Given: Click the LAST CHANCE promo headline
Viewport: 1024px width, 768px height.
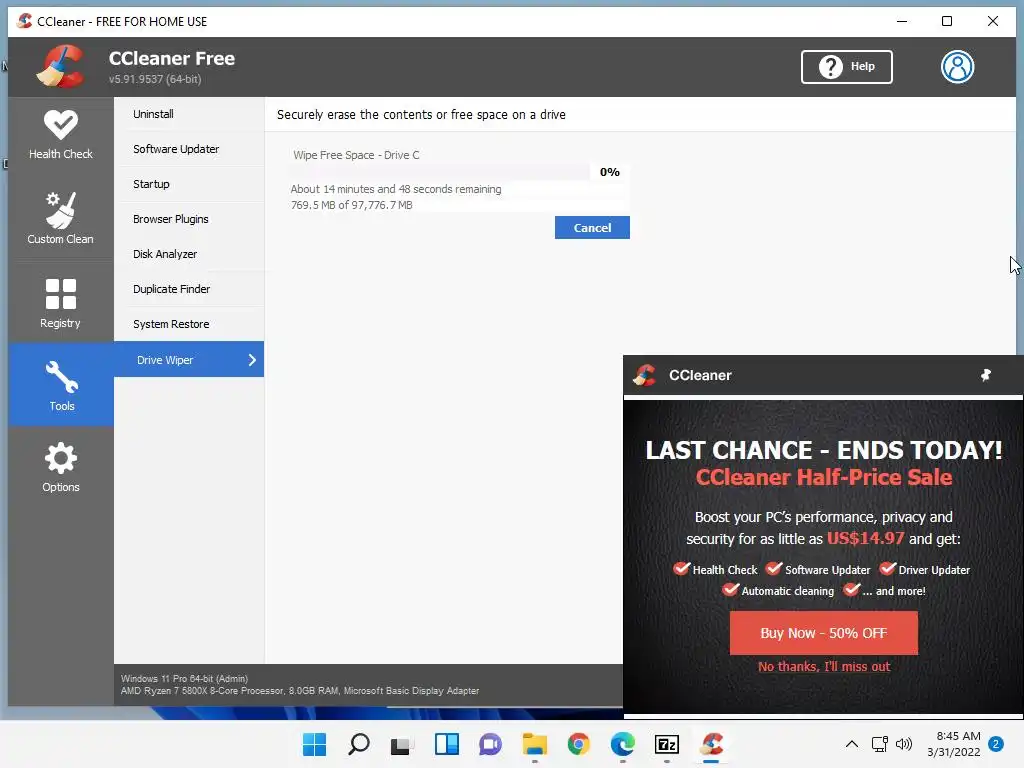Looking at the screenshot, I should 824,450.
